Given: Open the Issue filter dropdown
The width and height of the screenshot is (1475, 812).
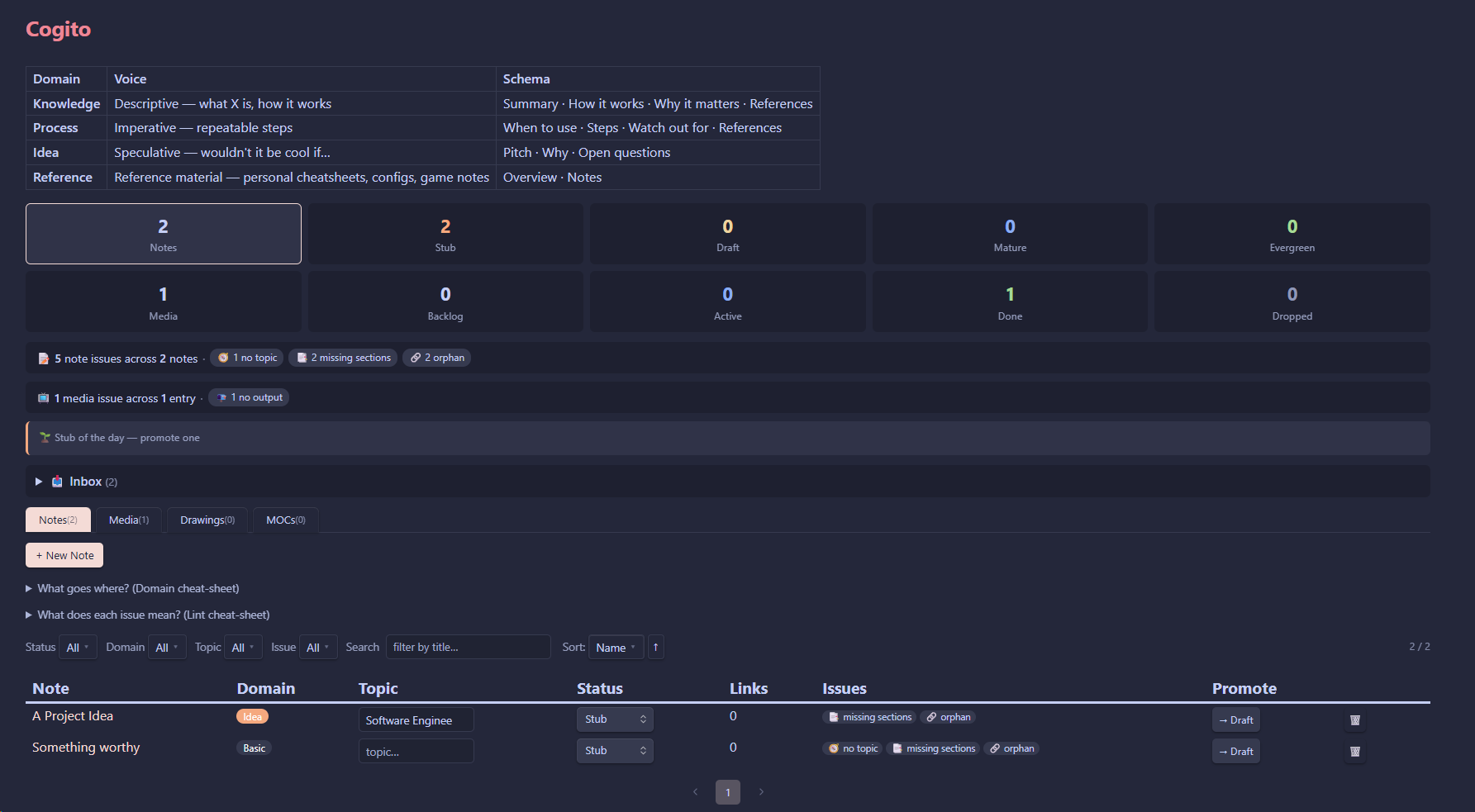Looking at the screenshot, I should [x=318, y=647].
